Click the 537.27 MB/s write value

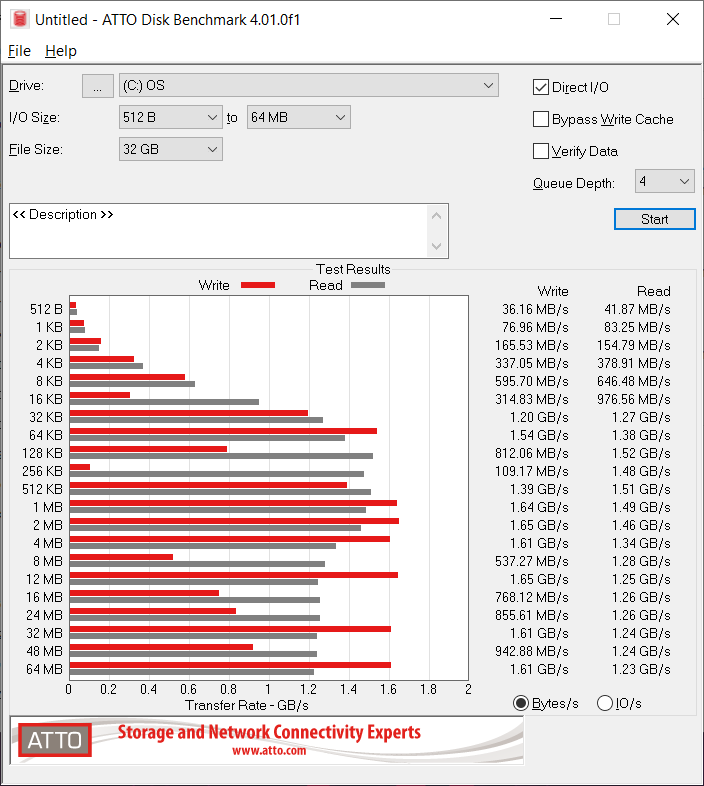point(532,561)
